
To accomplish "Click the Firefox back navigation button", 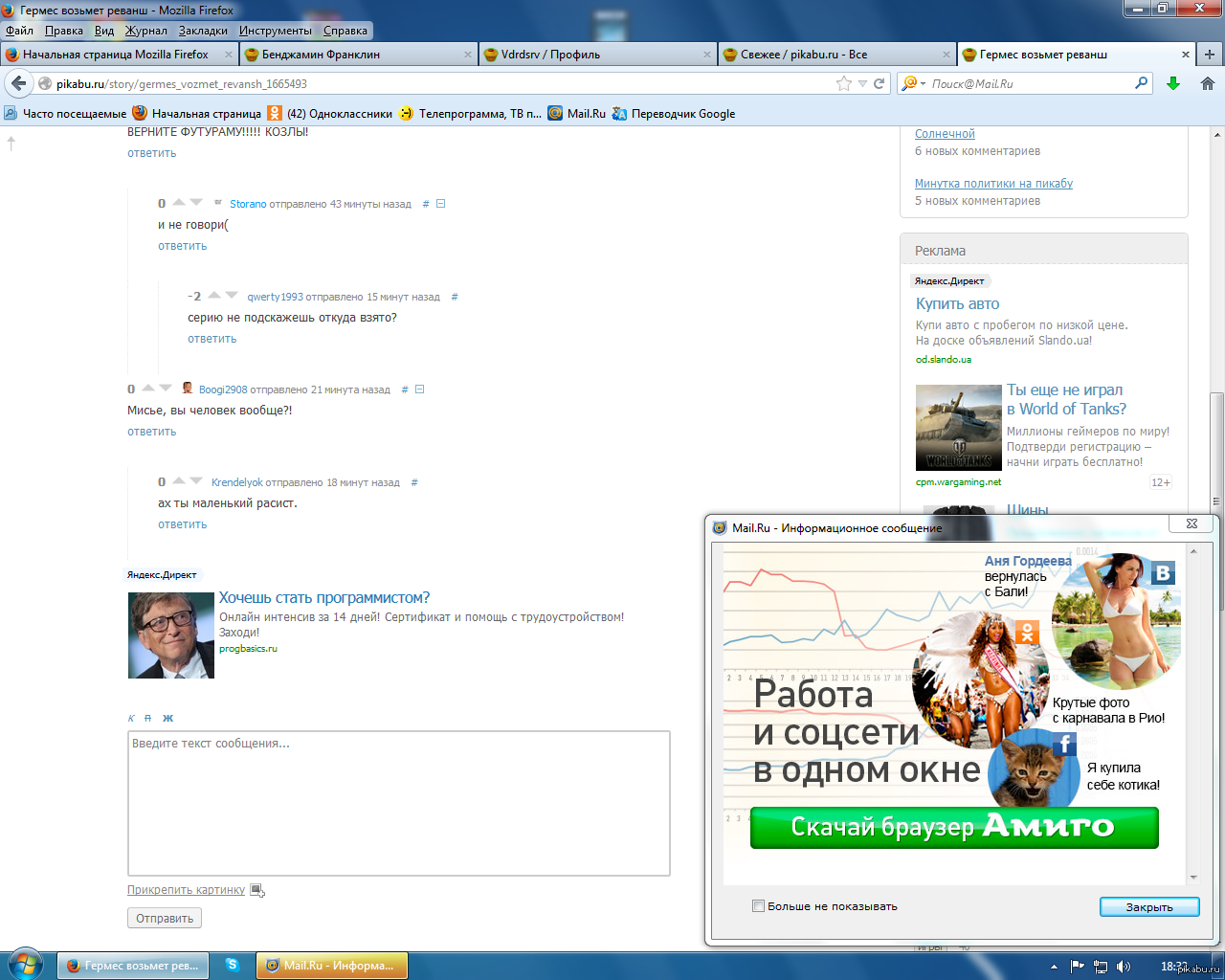I will tap(18, 83).
